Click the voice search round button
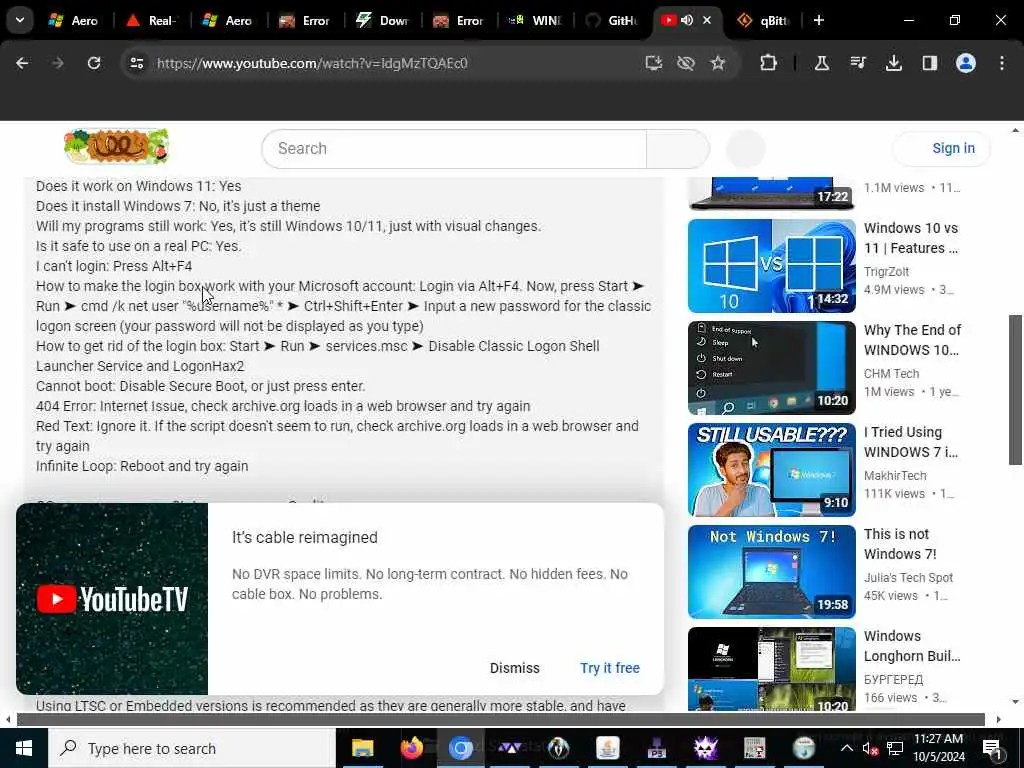 [x=745, y=149]
